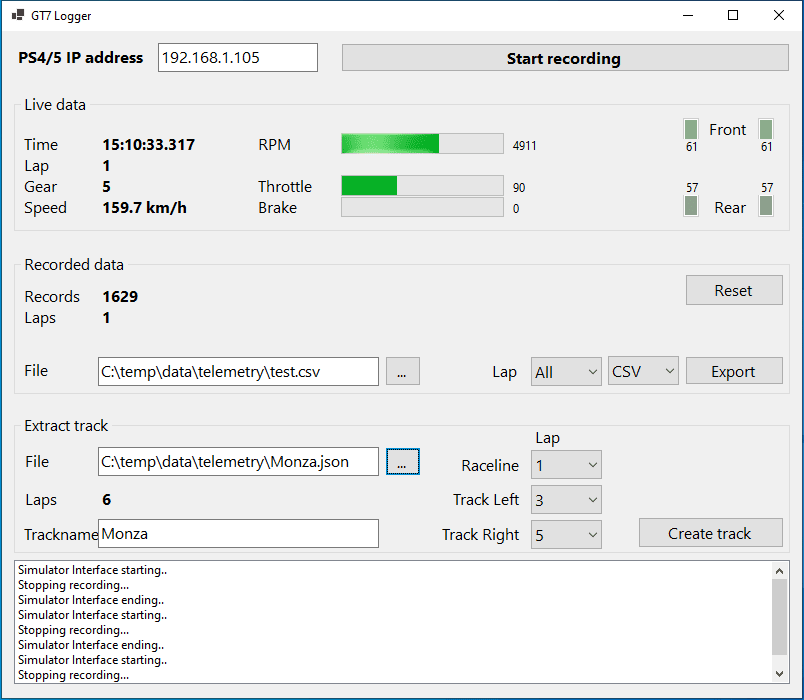The height and width of the screenshot is (700, 804).
Task: Click the PS4/5 IP address field
Action: click(238, 57)
